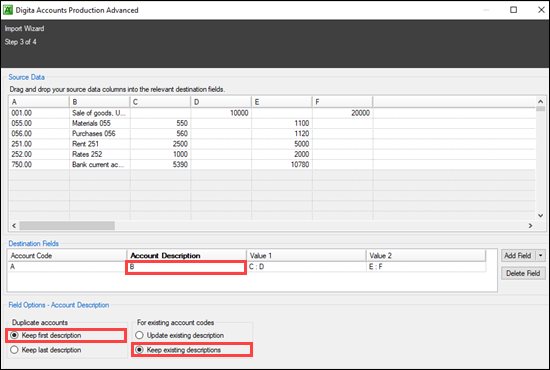Select the value 2000 in column E
This screenshot has height=370, width=550.
point(282,154)
